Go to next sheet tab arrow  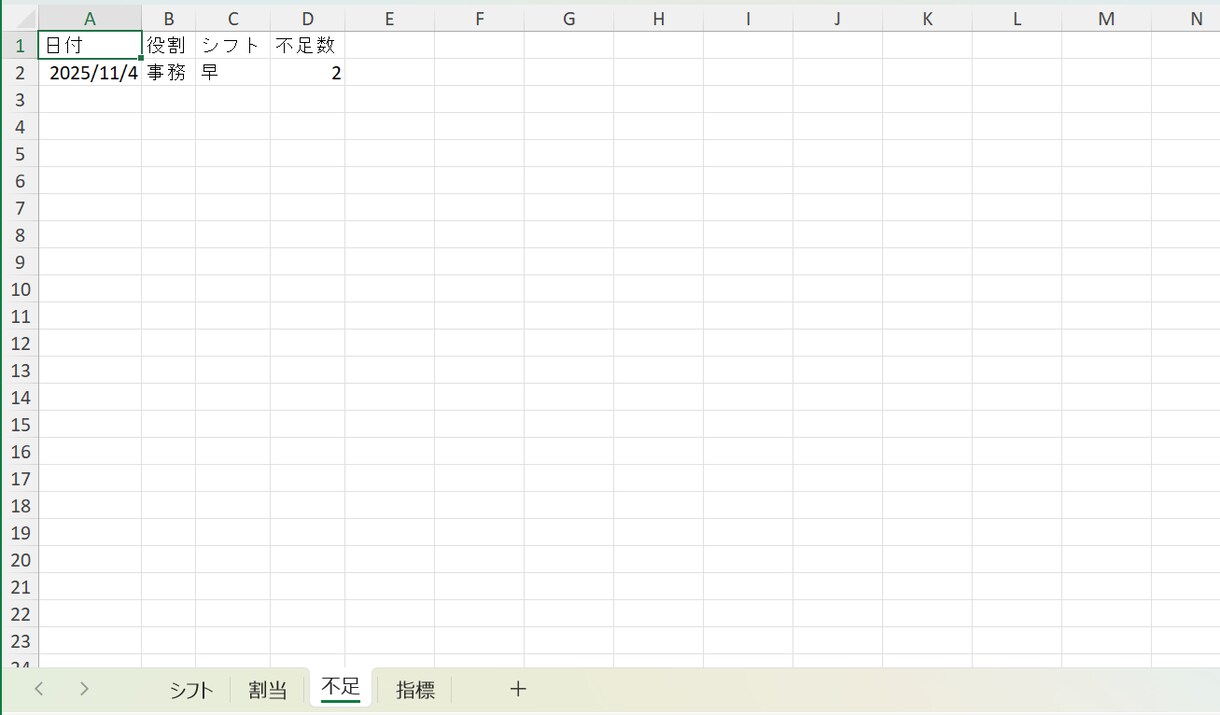pos(84,688)
